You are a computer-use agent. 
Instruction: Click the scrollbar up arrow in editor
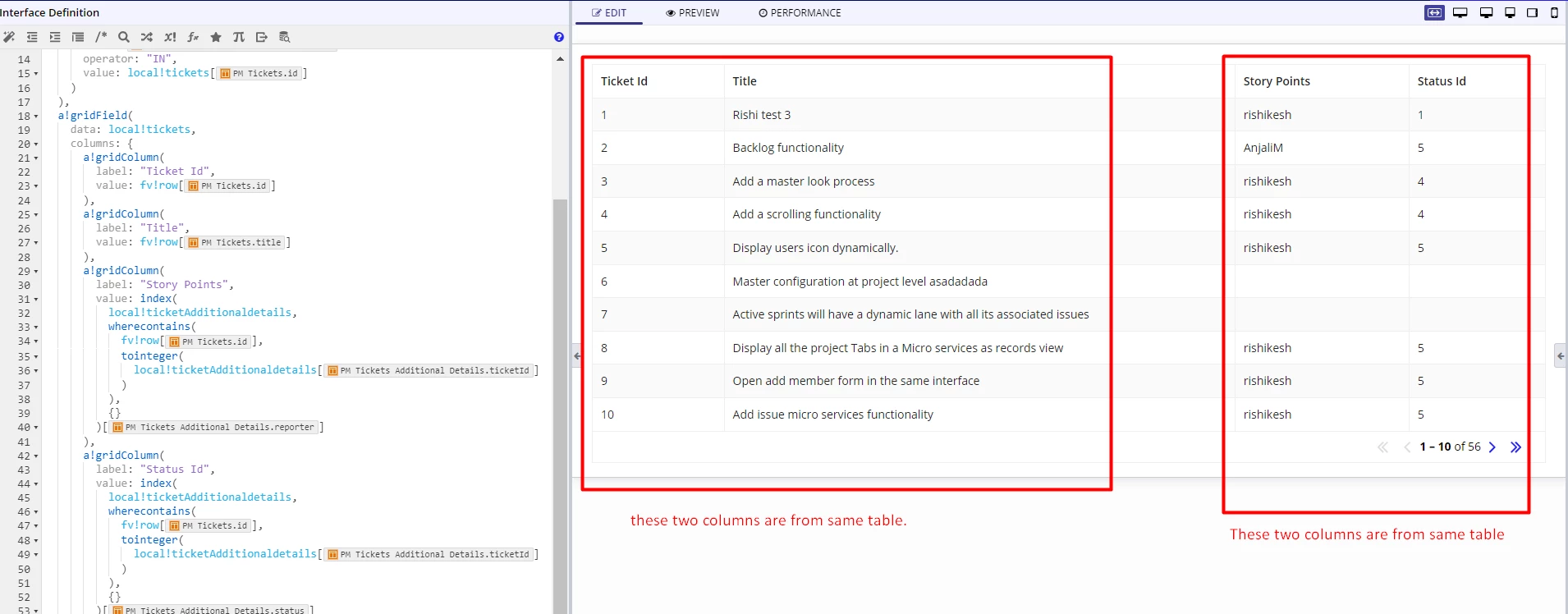click(x=560, y=59)
